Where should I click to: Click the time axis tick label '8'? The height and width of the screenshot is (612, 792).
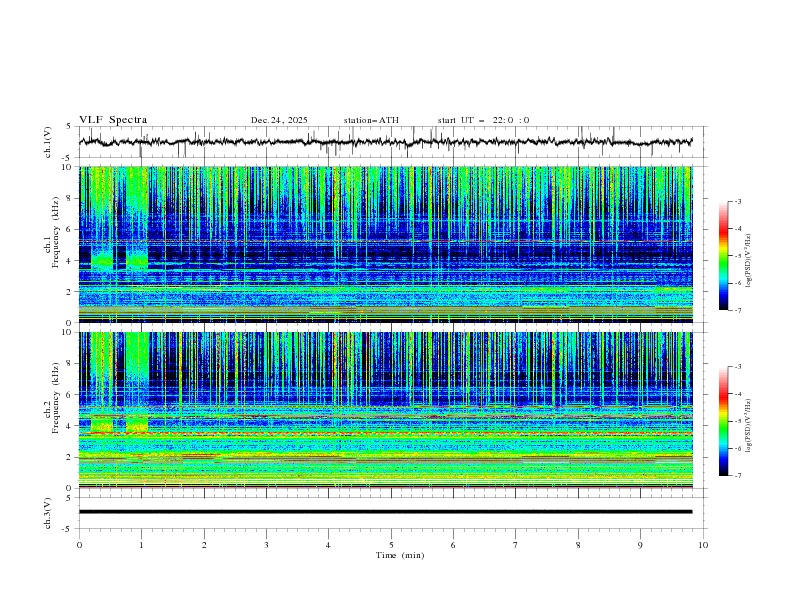click(x=578, y=545)
